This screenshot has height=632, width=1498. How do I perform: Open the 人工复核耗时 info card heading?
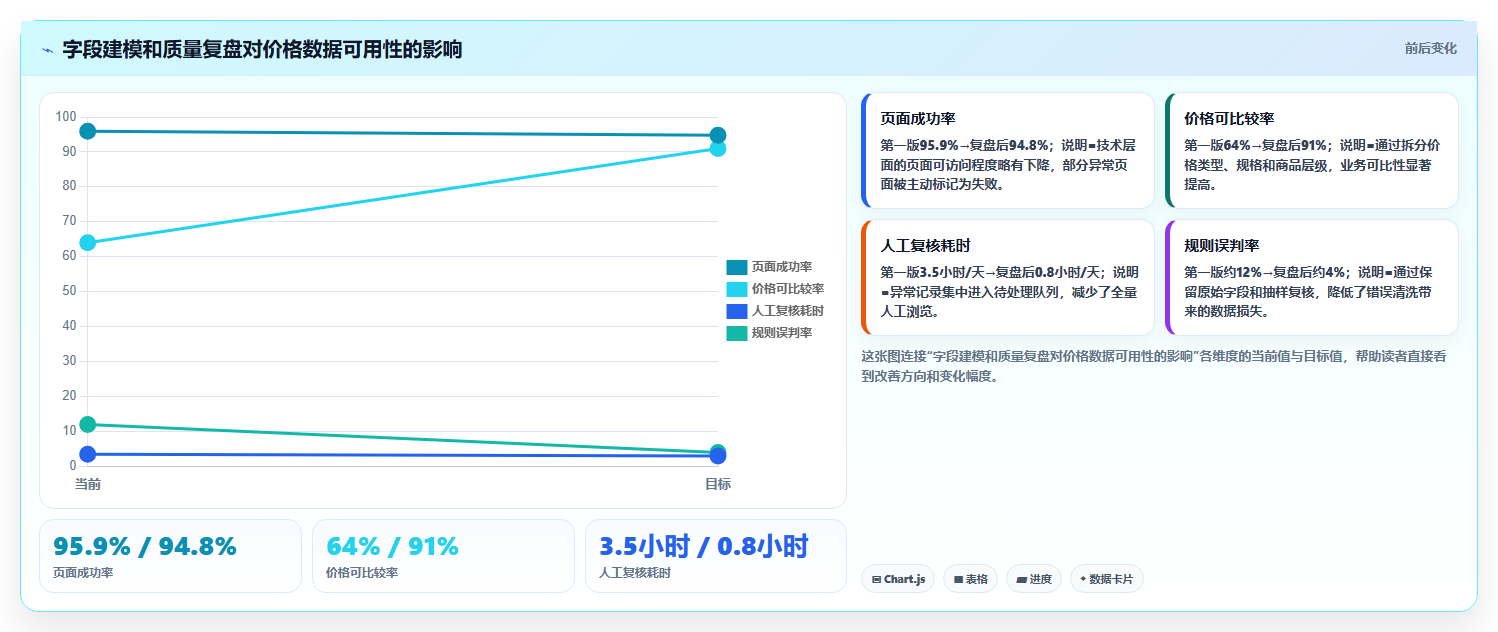coord(925,246)
